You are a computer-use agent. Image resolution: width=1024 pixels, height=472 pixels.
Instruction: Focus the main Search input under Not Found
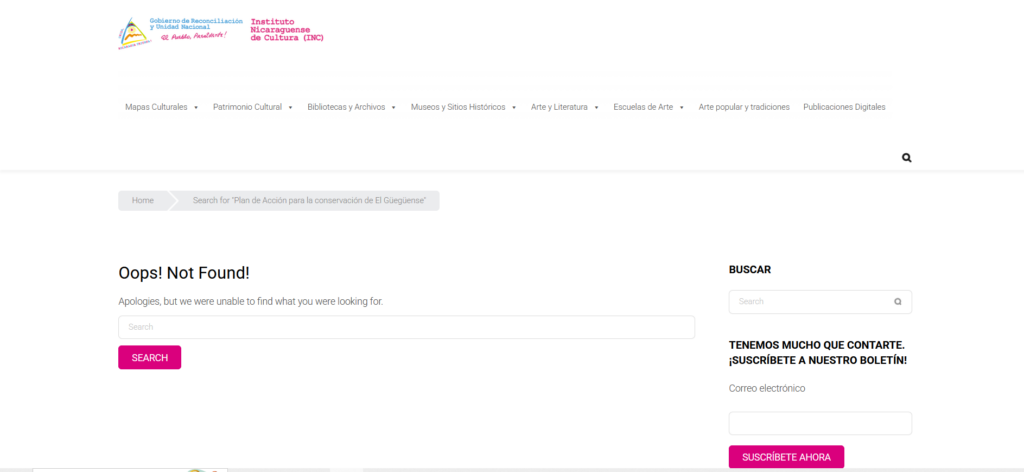(406, 327)
